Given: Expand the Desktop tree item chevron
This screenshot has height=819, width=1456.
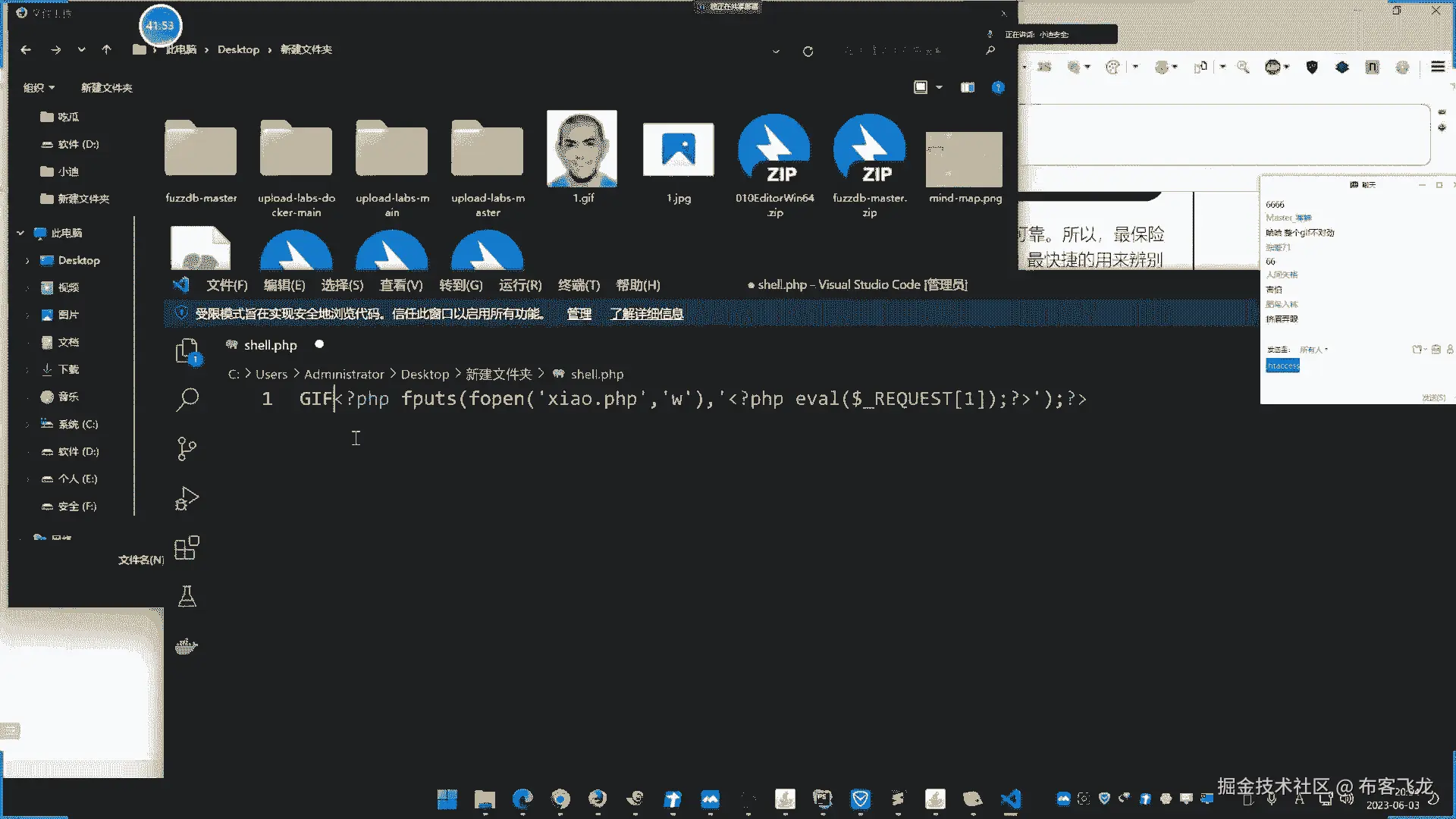Looking at the screenshot, I should [28, 260].
